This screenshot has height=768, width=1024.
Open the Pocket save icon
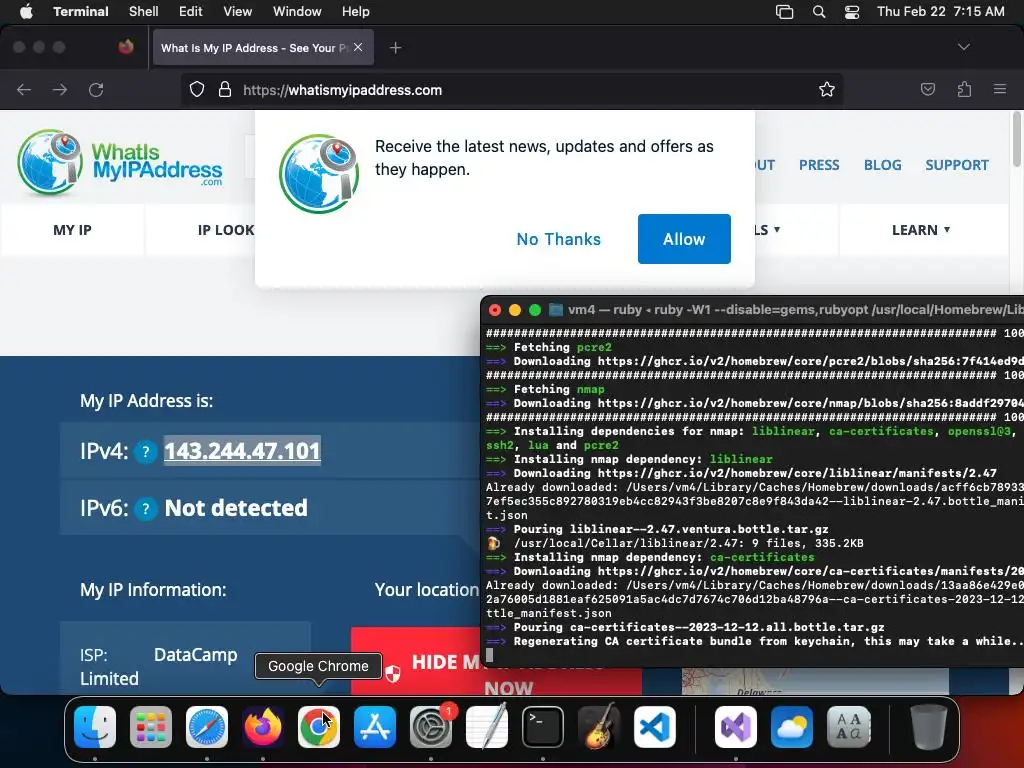(x=927, y=89)
